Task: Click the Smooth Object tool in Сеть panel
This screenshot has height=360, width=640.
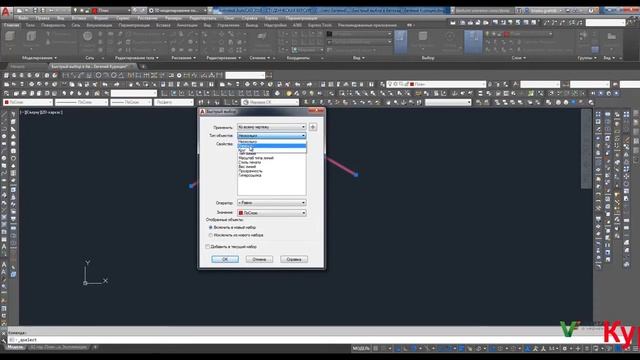Action: tap(87, 38)
